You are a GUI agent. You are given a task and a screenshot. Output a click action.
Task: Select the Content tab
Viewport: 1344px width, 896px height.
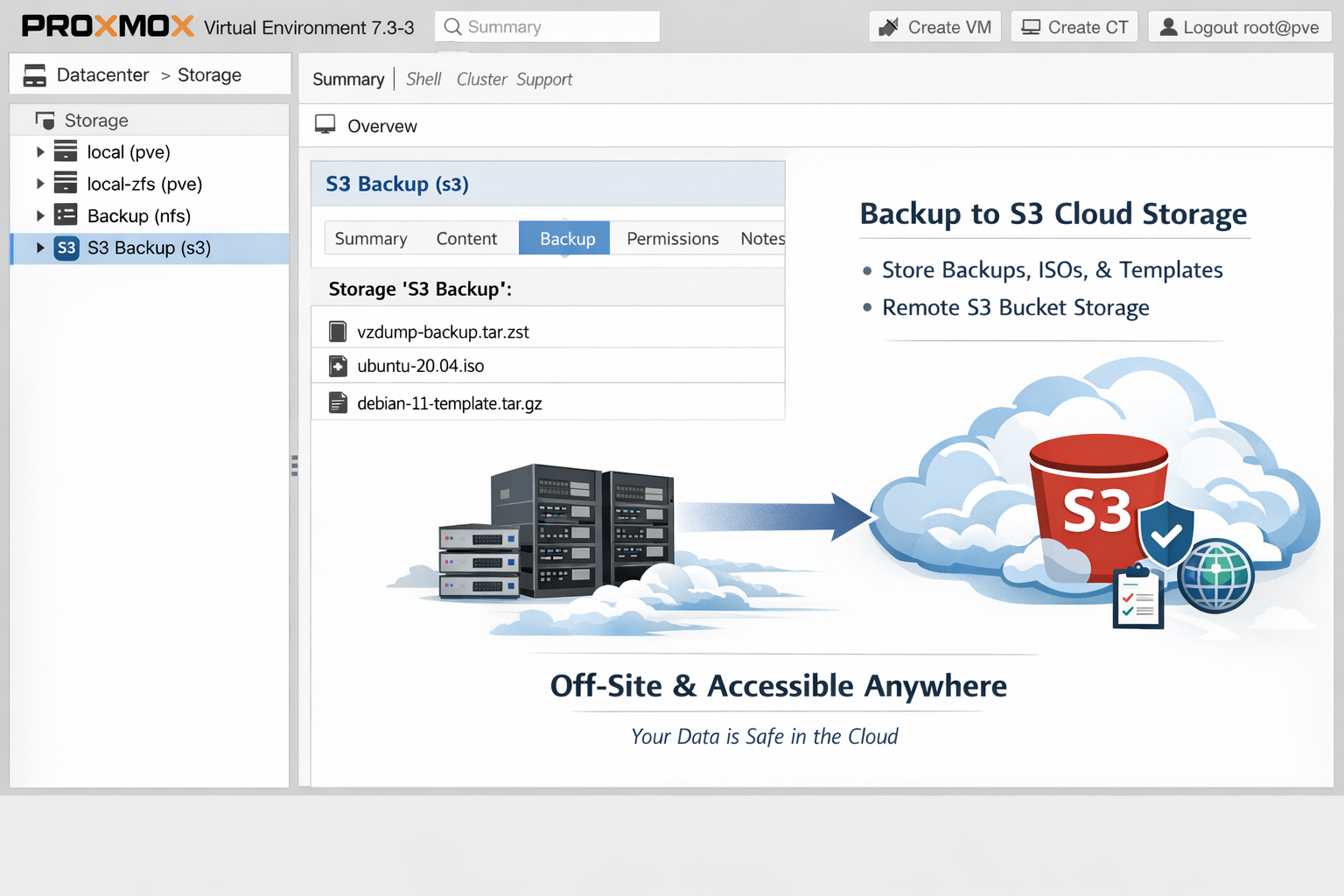click(466, 238)
